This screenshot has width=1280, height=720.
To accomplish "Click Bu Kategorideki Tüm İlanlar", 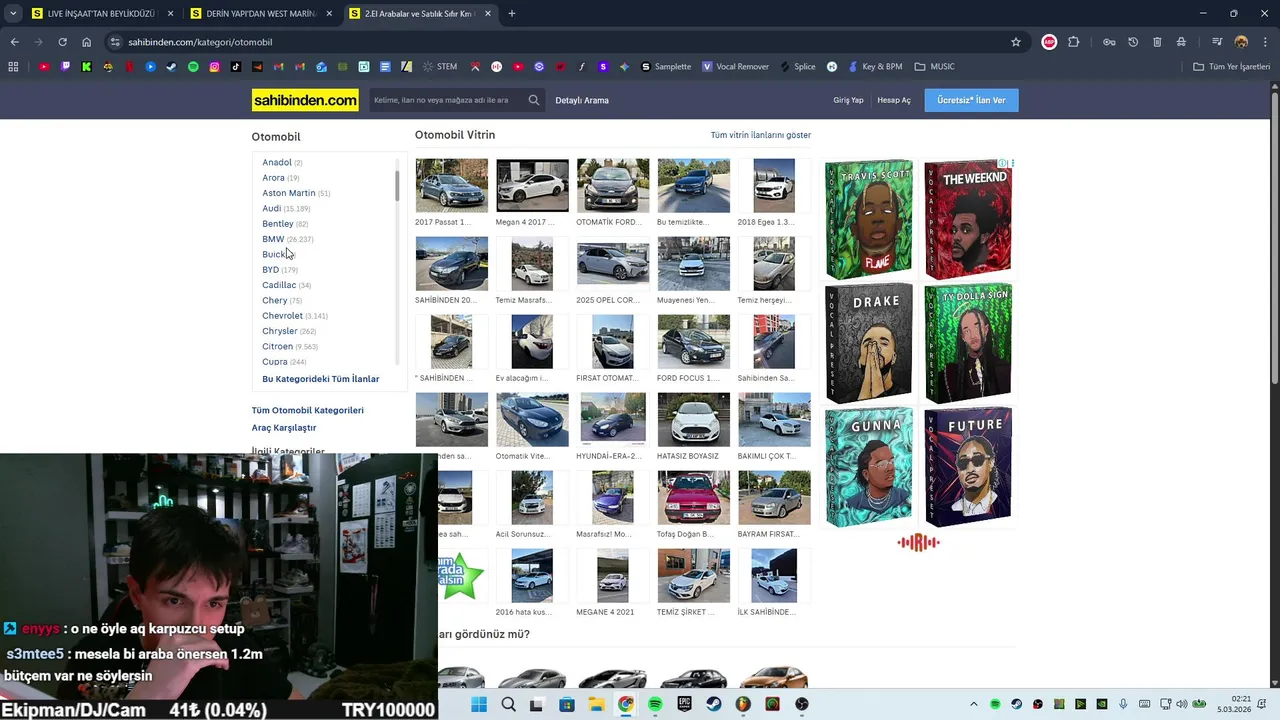I will [x=321, y=379].
